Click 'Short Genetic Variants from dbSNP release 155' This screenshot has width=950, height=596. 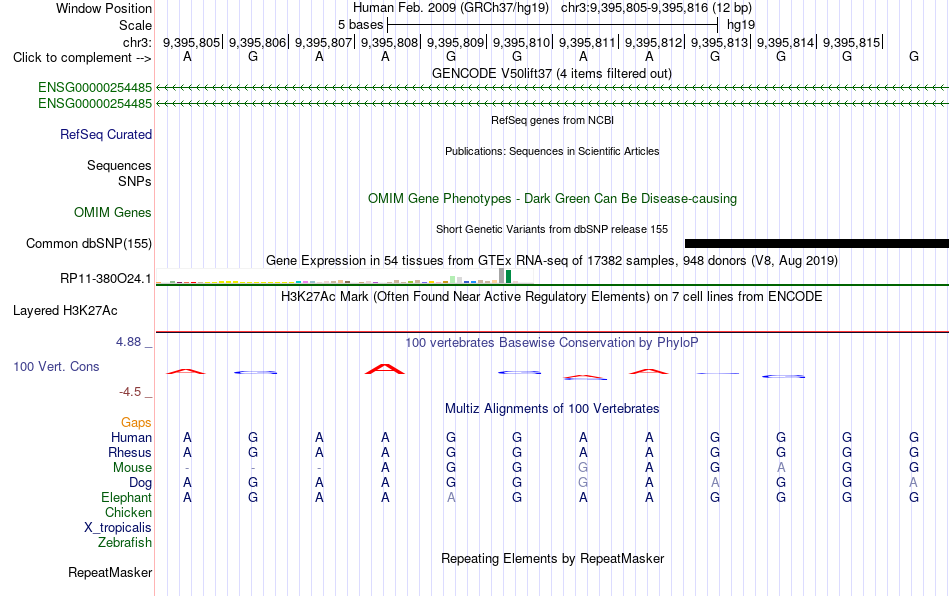[x=552, y=229]
